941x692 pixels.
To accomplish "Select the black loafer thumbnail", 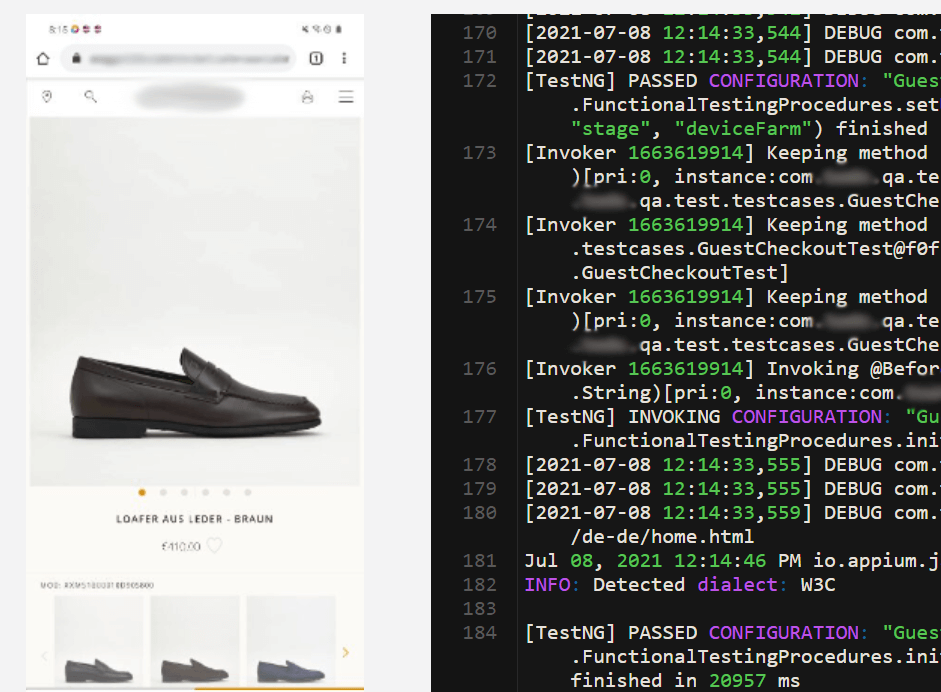I will pyautogui.click(x=99, y=641).
